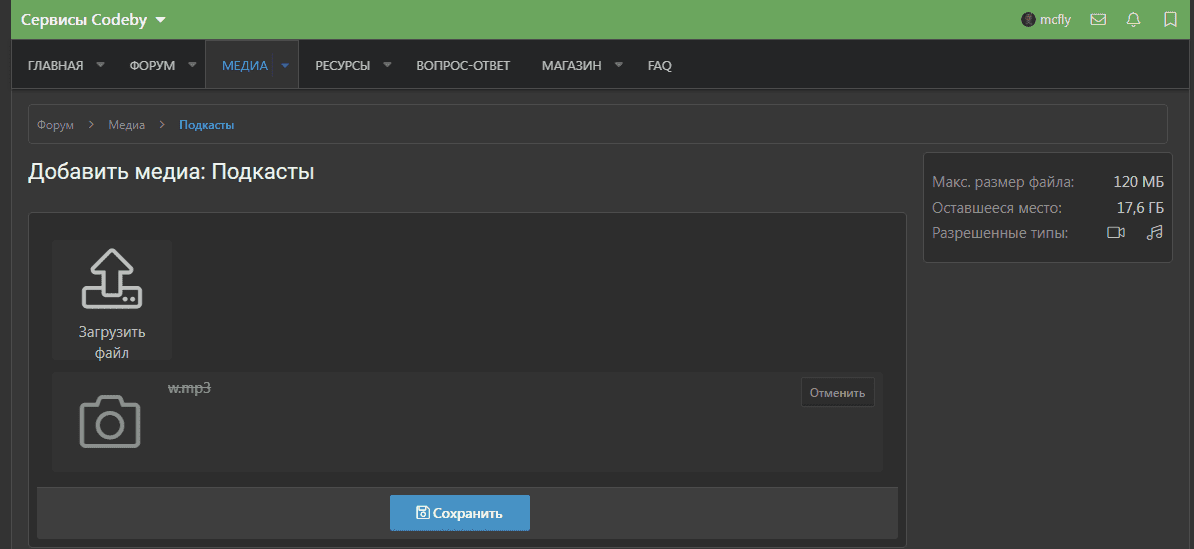1194x549 pixels.
Task: Click the mcfly user avatar
Action: (1028, 19)
